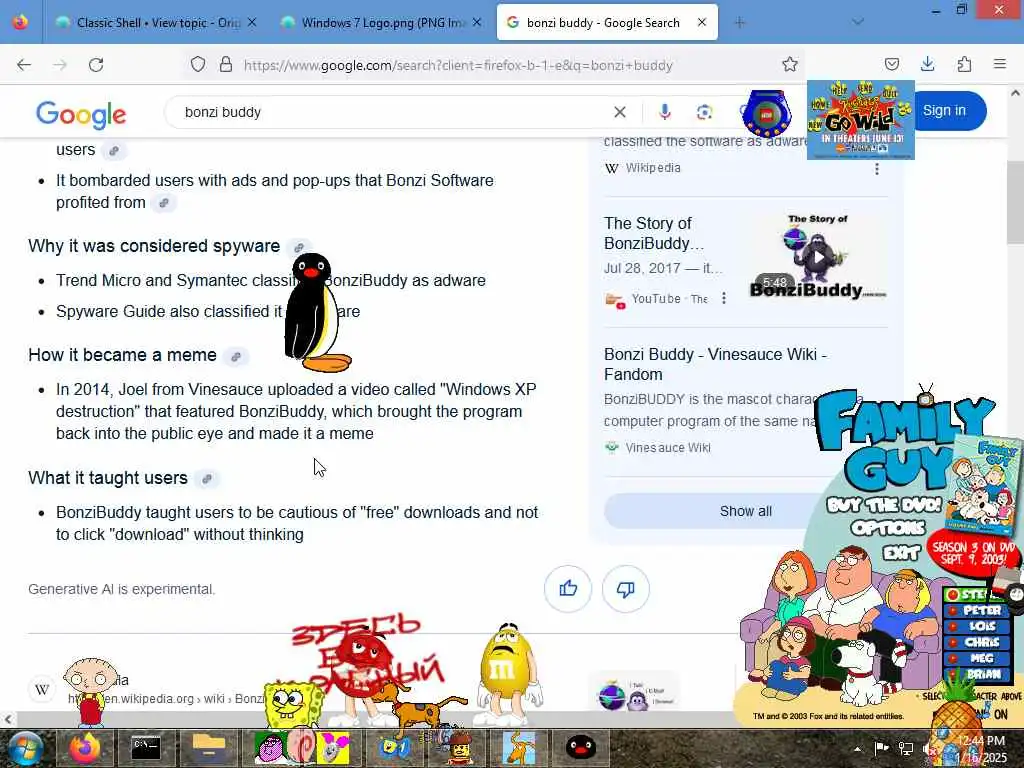Give thumbs down to the AI overview
Screen dimensions: 1024x768
click(626, 589)
